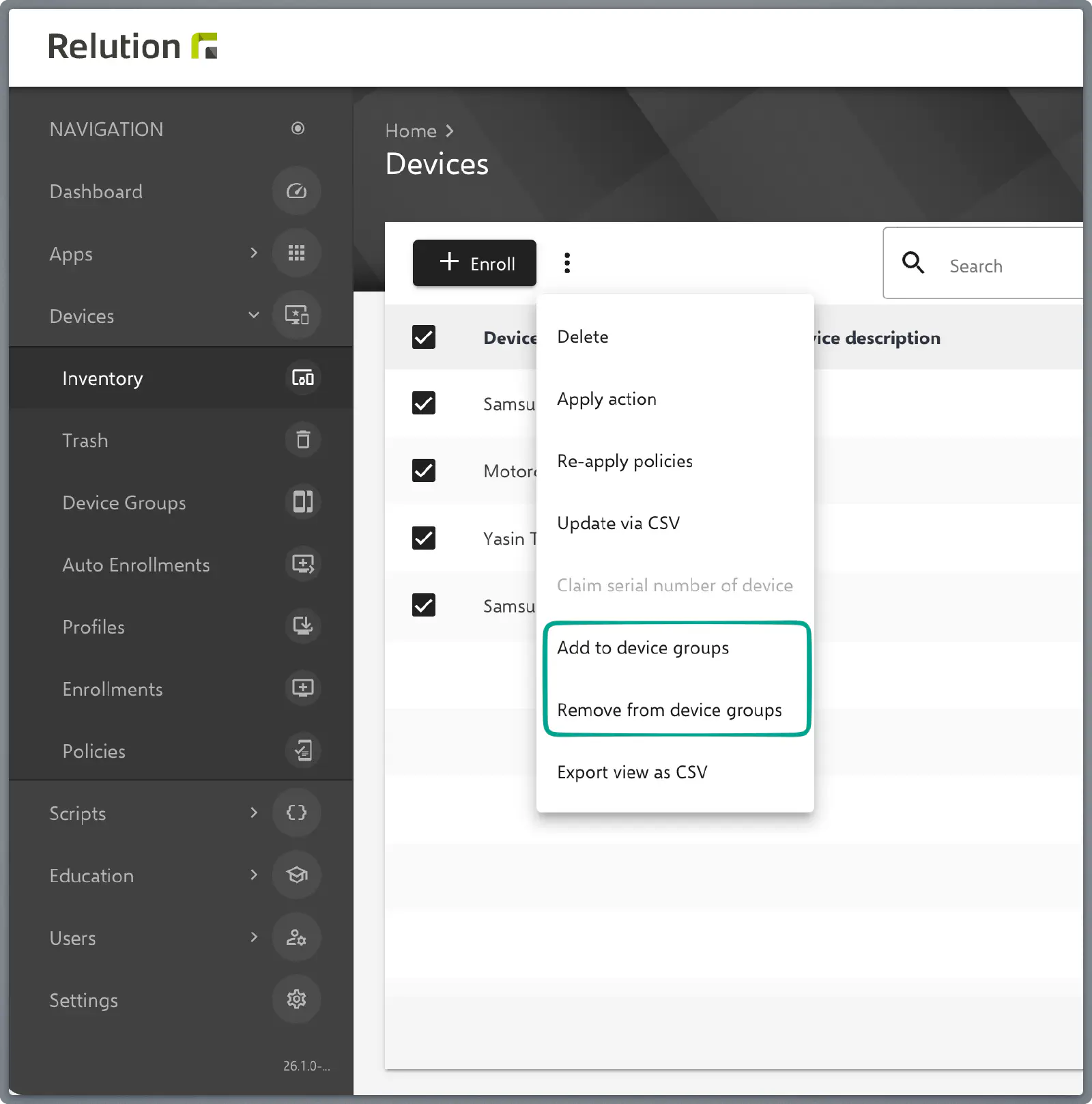Collapse the Devices submenu chevron

254,315
